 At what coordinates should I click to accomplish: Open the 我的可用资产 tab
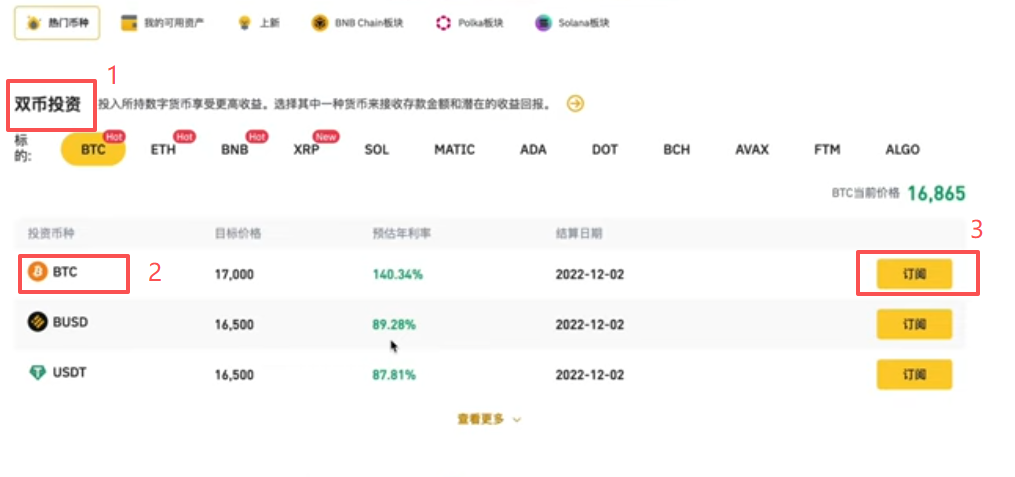(x=163, y=23)
